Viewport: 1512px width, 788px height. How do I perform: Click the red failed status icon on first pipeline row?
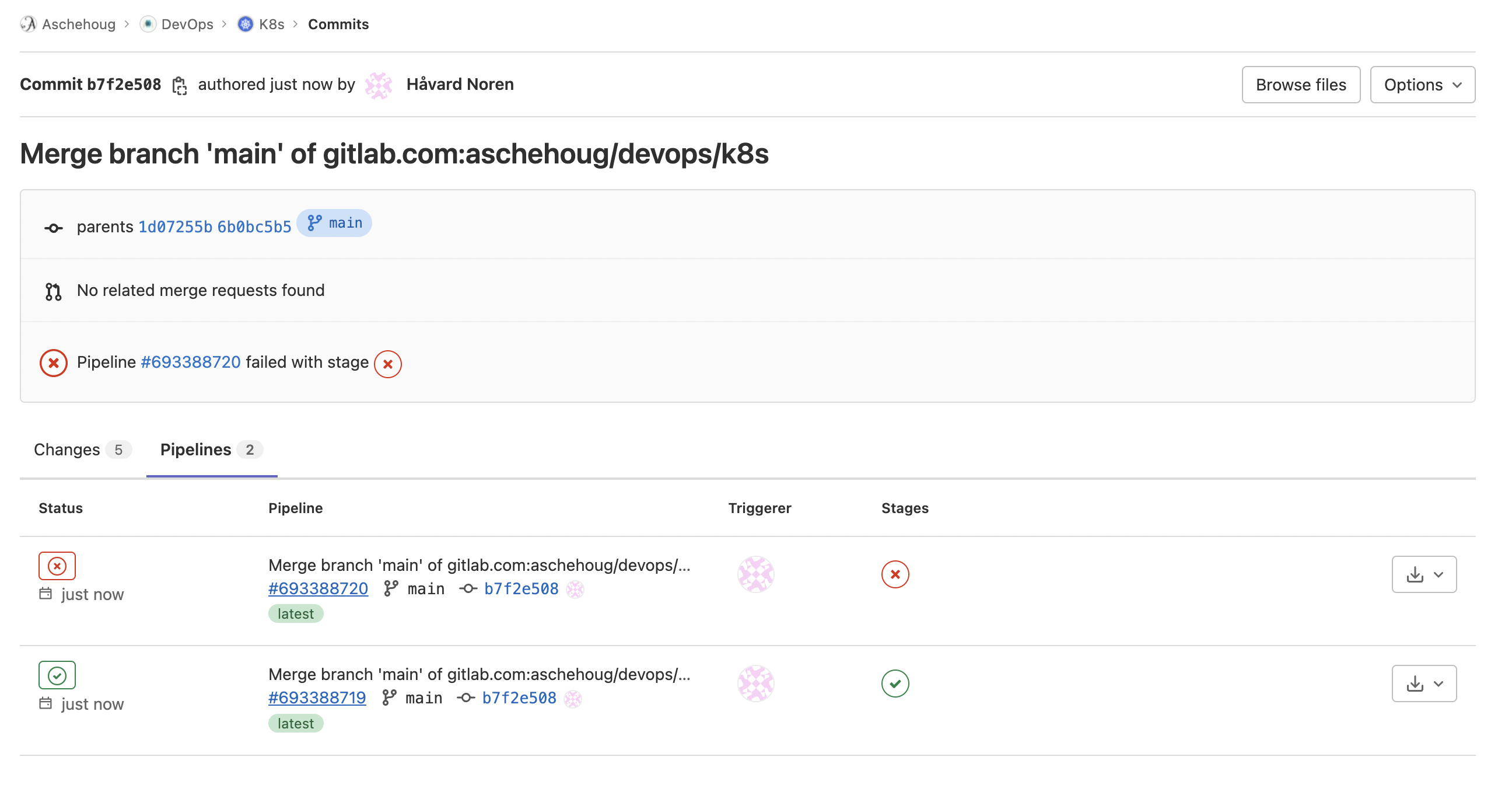click(57, 566)
